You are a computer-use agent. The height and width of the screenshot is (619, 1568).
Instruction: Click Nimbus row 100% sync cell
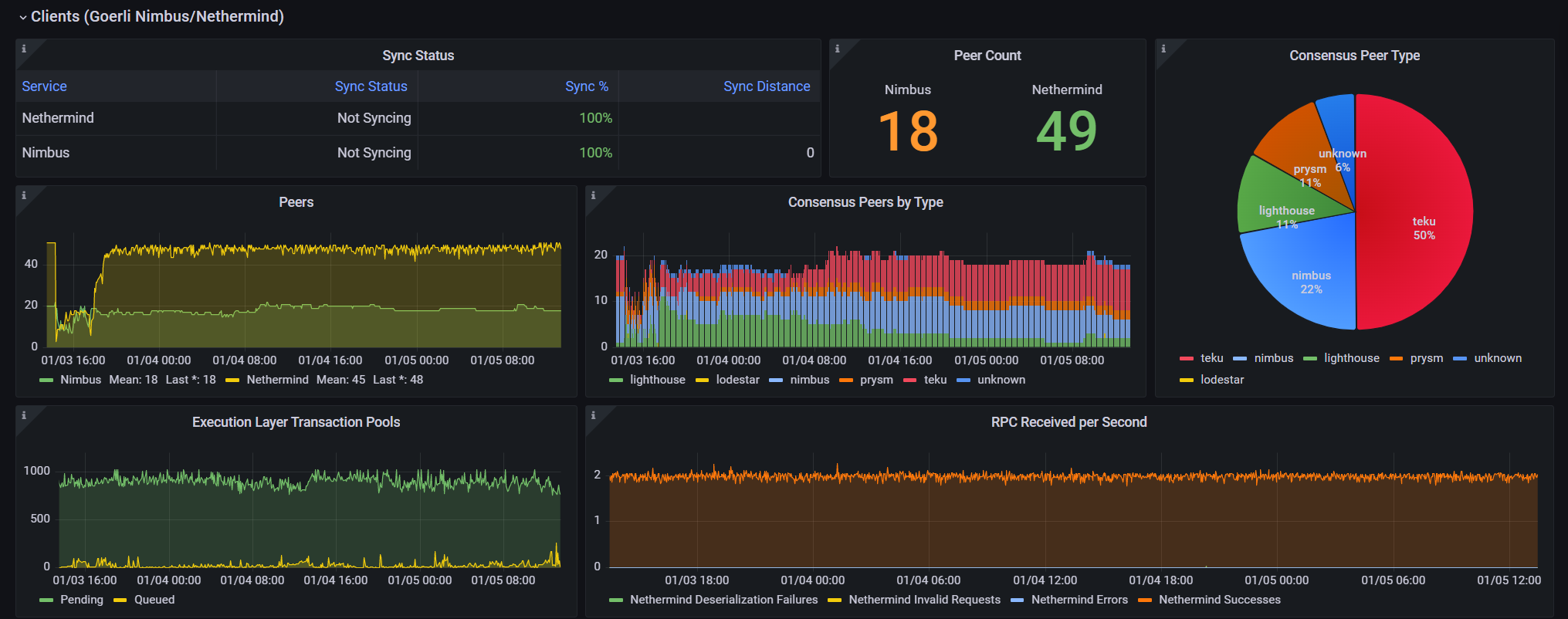(518, 153)
